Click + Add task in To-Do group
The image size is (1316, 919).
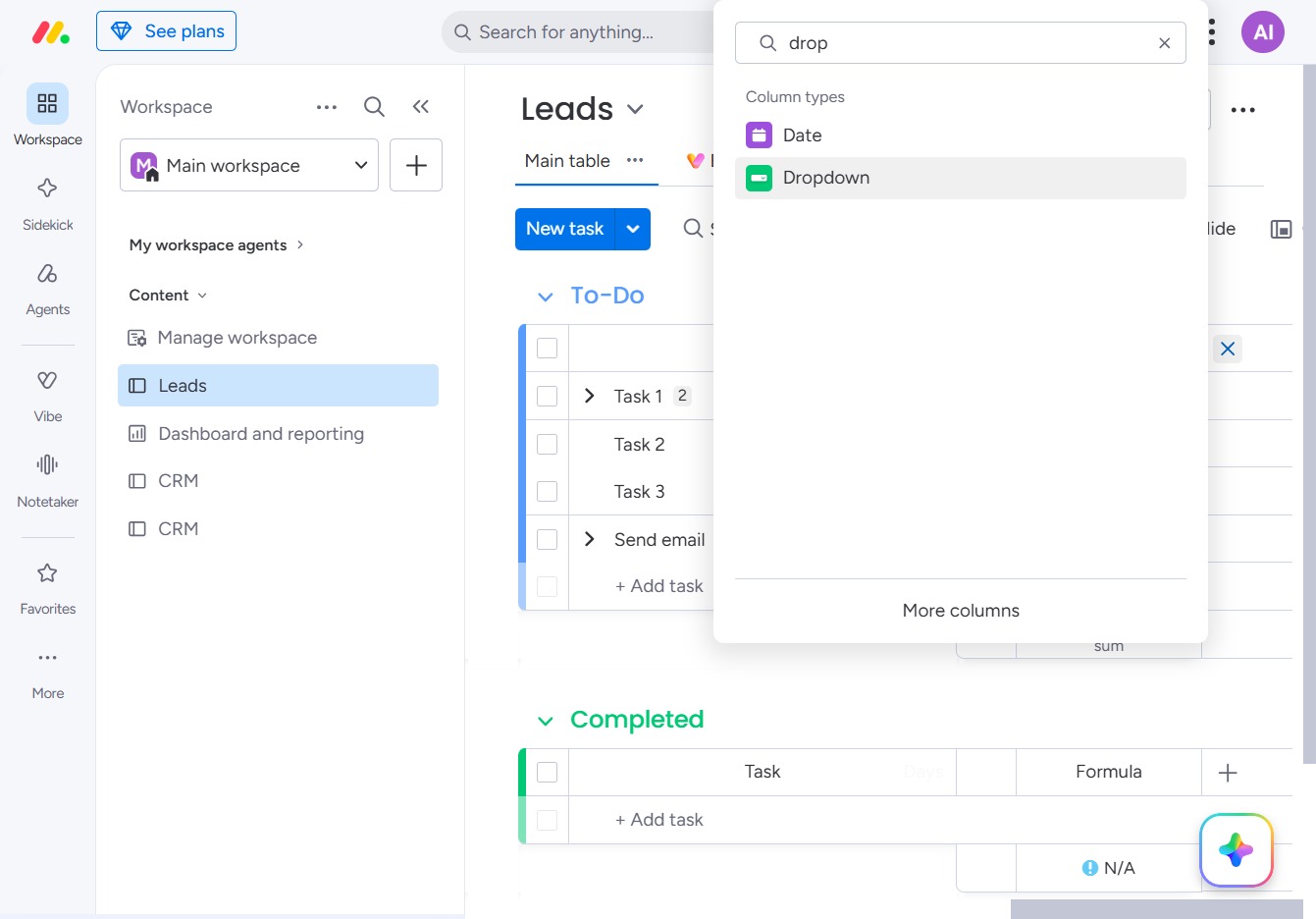pyautogui.click(x=658, y=586)
